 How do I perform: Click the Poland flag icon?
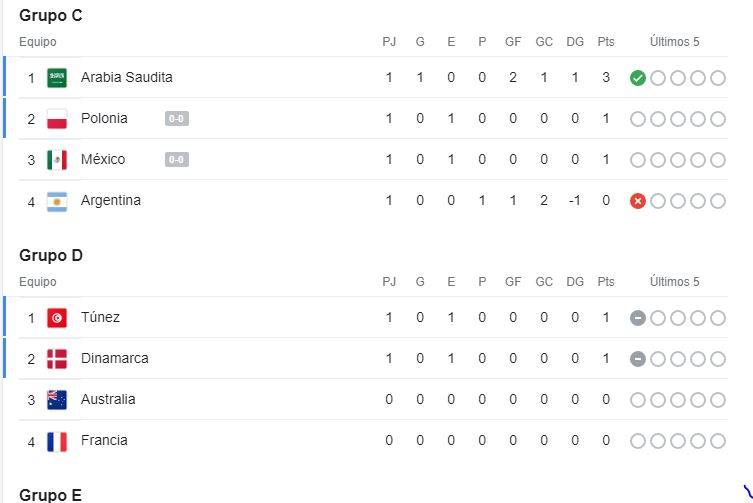[x=57, y=119]
